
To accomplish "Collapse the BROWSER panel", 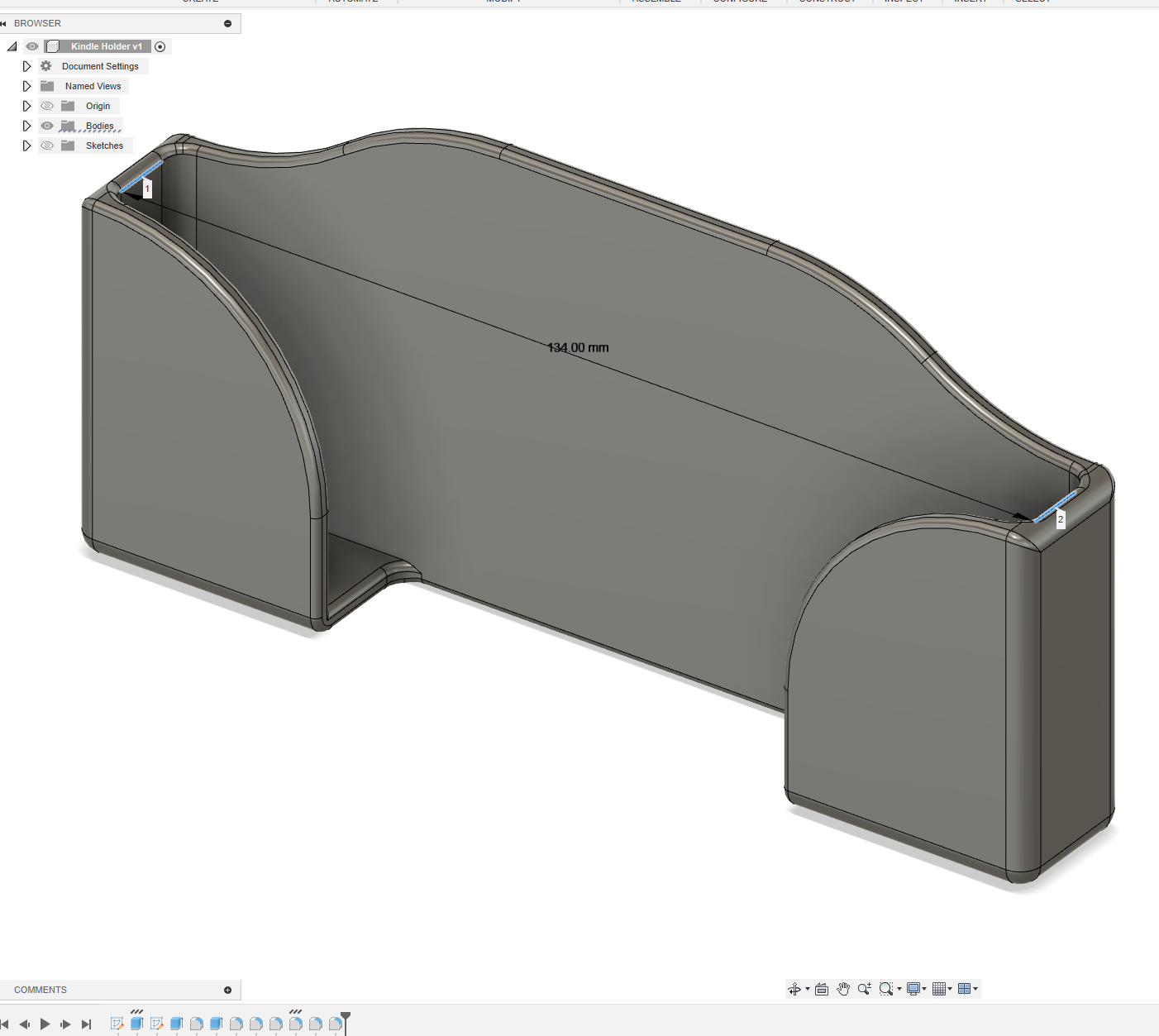I will pyautogui.click(x=227, y=23).
